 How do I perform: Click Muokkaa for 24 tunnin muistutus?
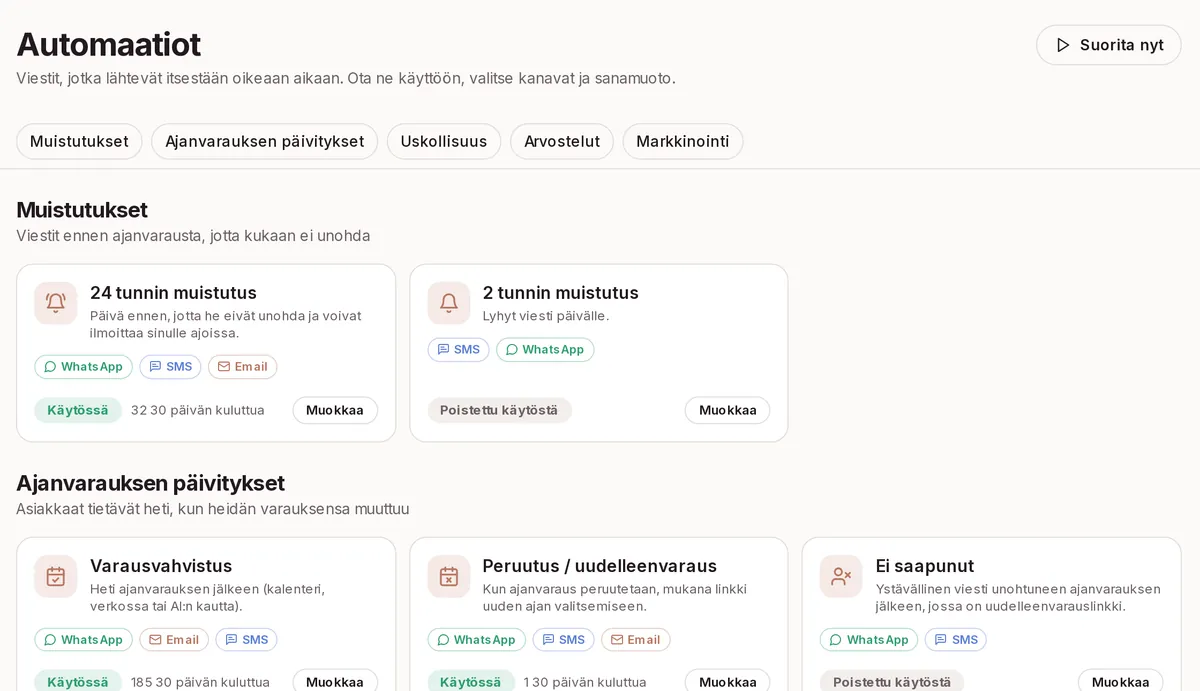point(335,410)
